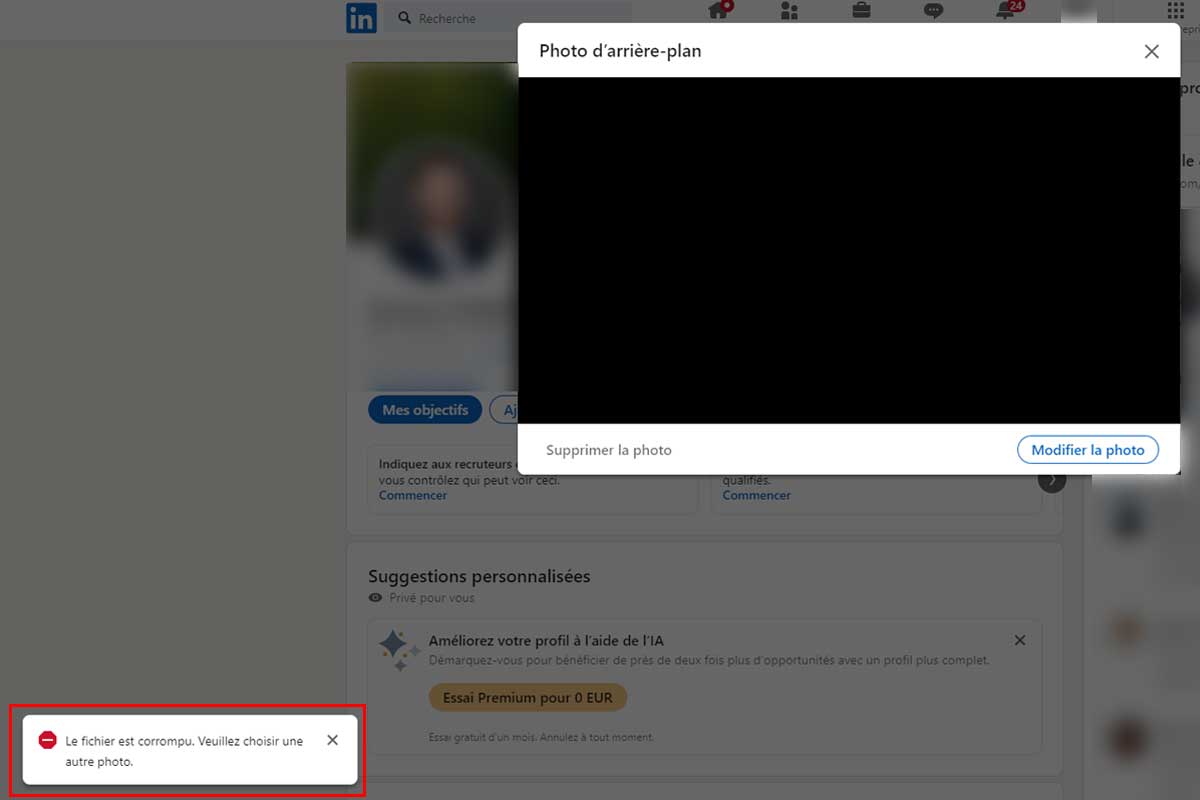The image size is (1200, 800).
Task: Click the black background photo preview
Action: (x=849, y=250)
